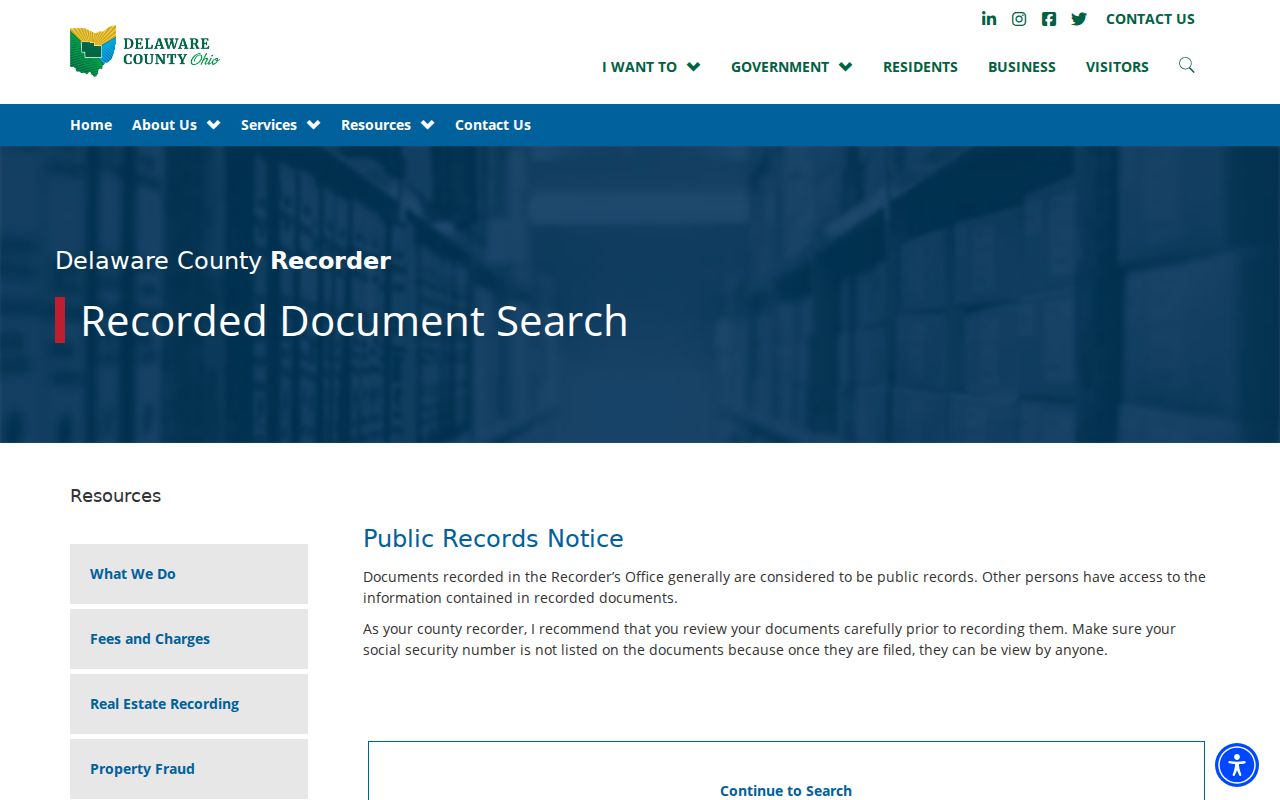
Task: Click the CONTACT US link at top right
Action: (1150, 19)
